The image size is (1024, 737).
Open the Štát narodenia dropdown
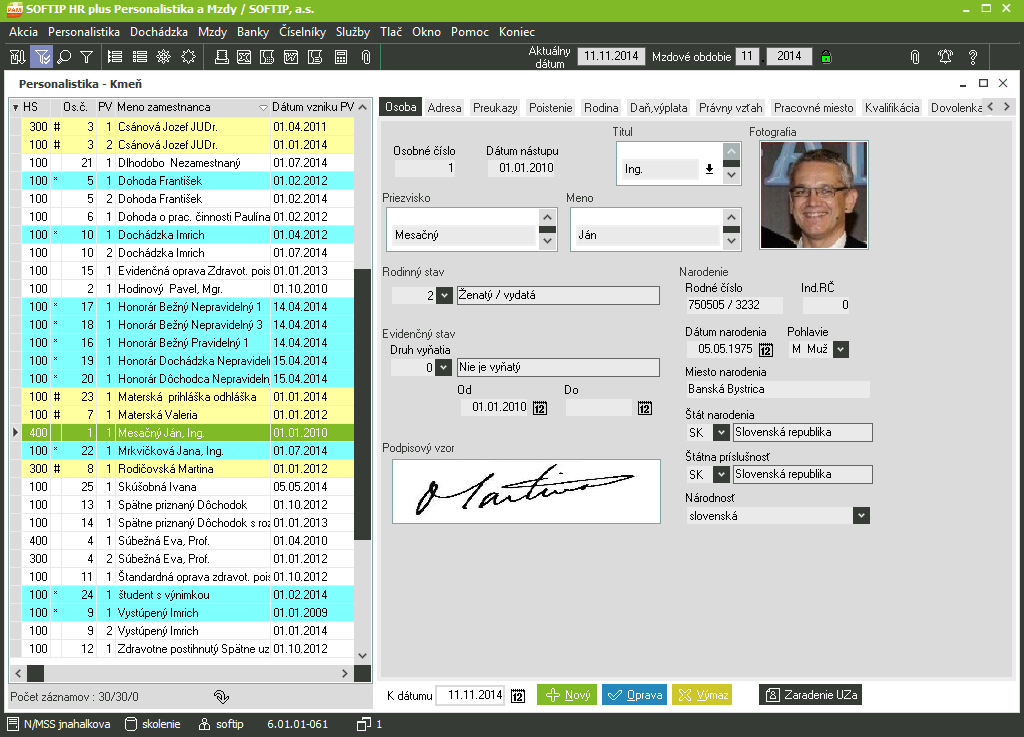(x=720, y=433)
